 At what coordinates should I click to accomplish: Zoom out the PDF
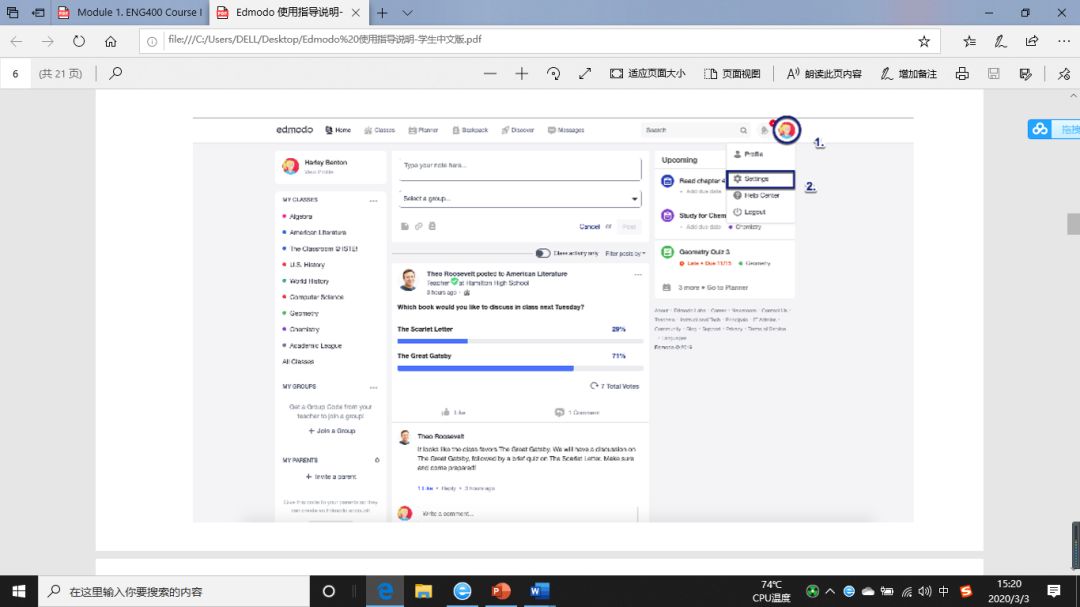[490, 74]
